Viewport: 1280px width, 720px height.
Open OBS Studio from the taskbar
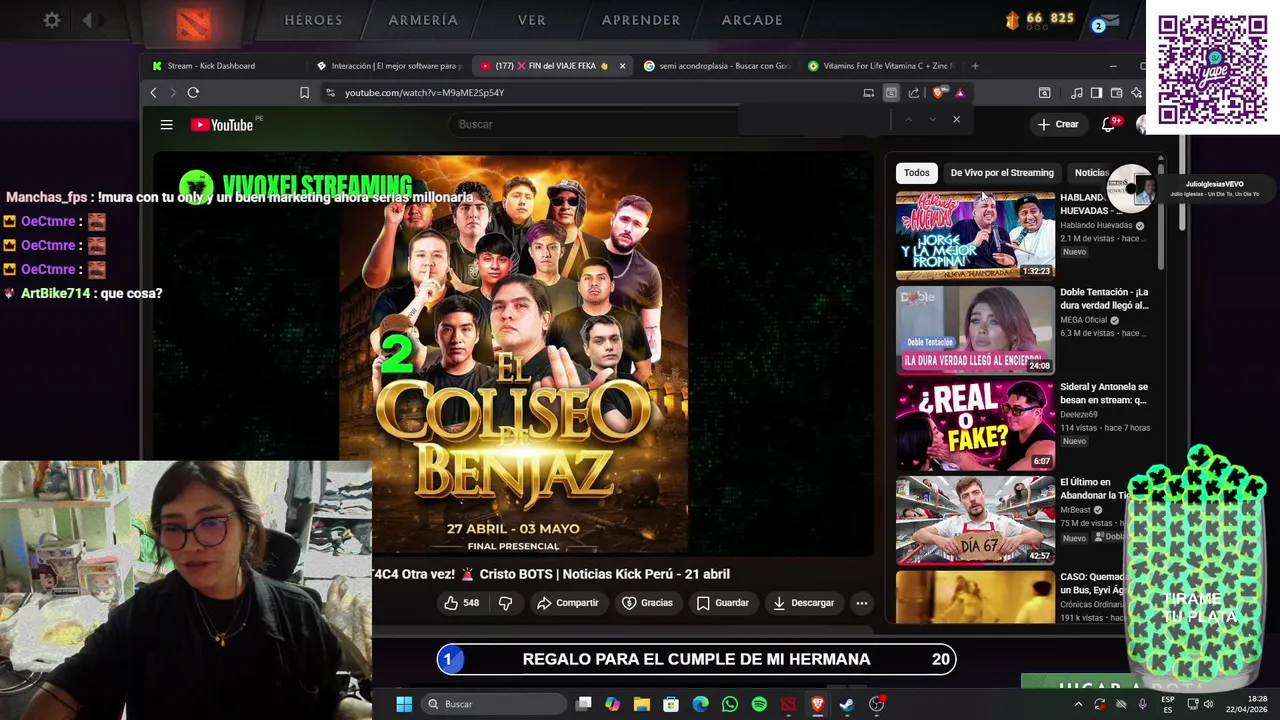(876, 704)
